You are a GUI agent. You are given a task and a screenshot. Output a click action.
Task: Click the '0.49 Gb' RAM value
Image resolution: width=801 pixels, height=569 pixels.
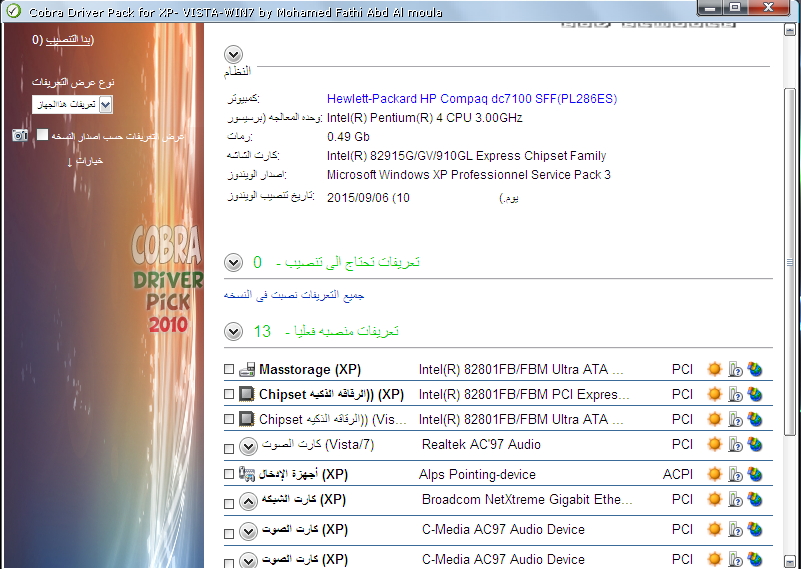pos(348,137)
